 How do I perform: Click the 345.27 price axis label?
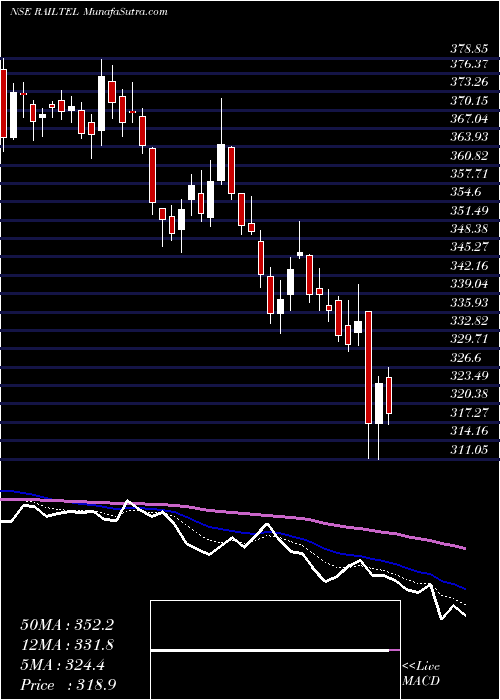pos(468,247)
